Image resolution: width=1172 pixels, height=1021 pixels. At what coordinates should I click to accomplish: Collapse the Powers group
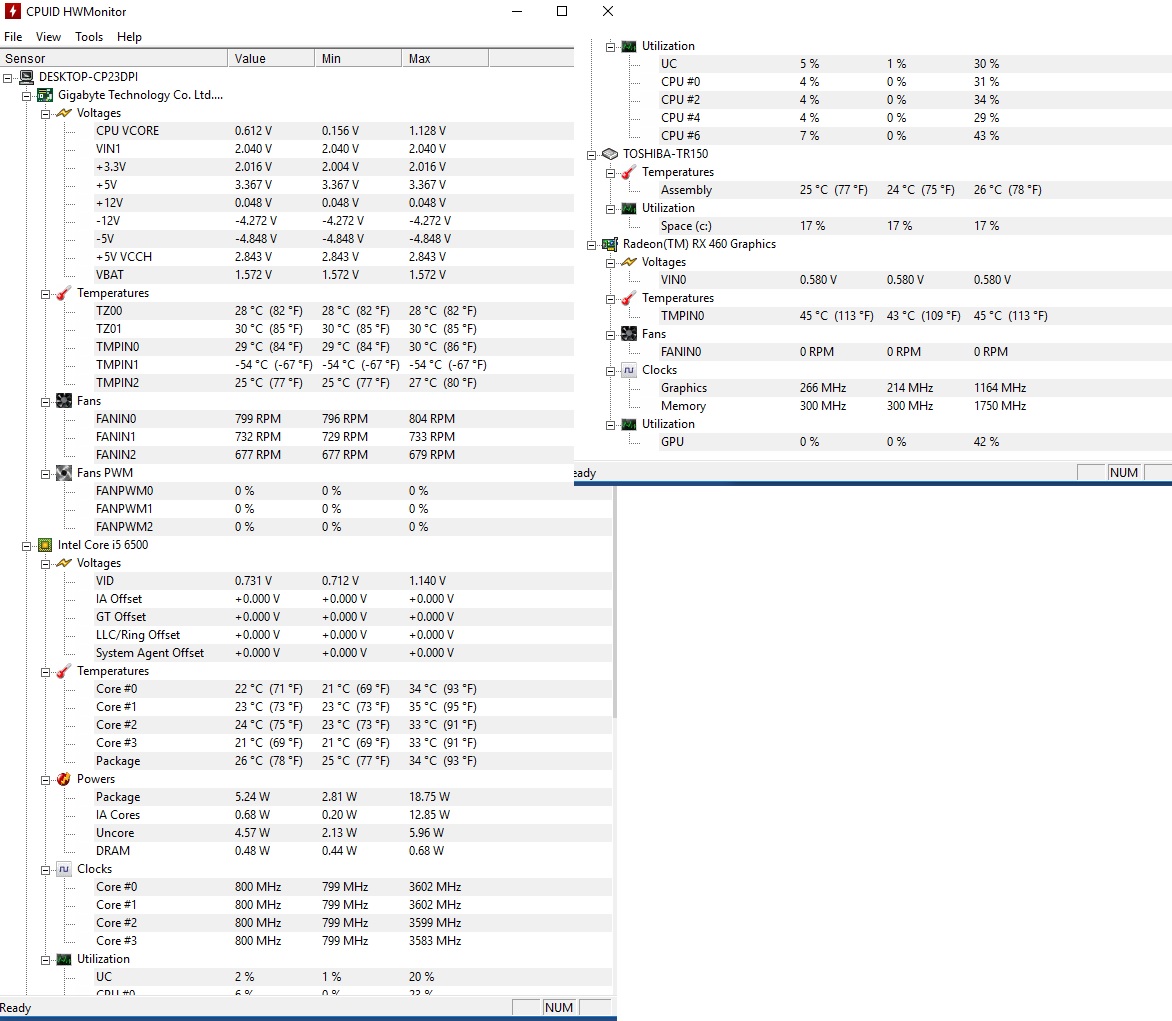[46, 780]
